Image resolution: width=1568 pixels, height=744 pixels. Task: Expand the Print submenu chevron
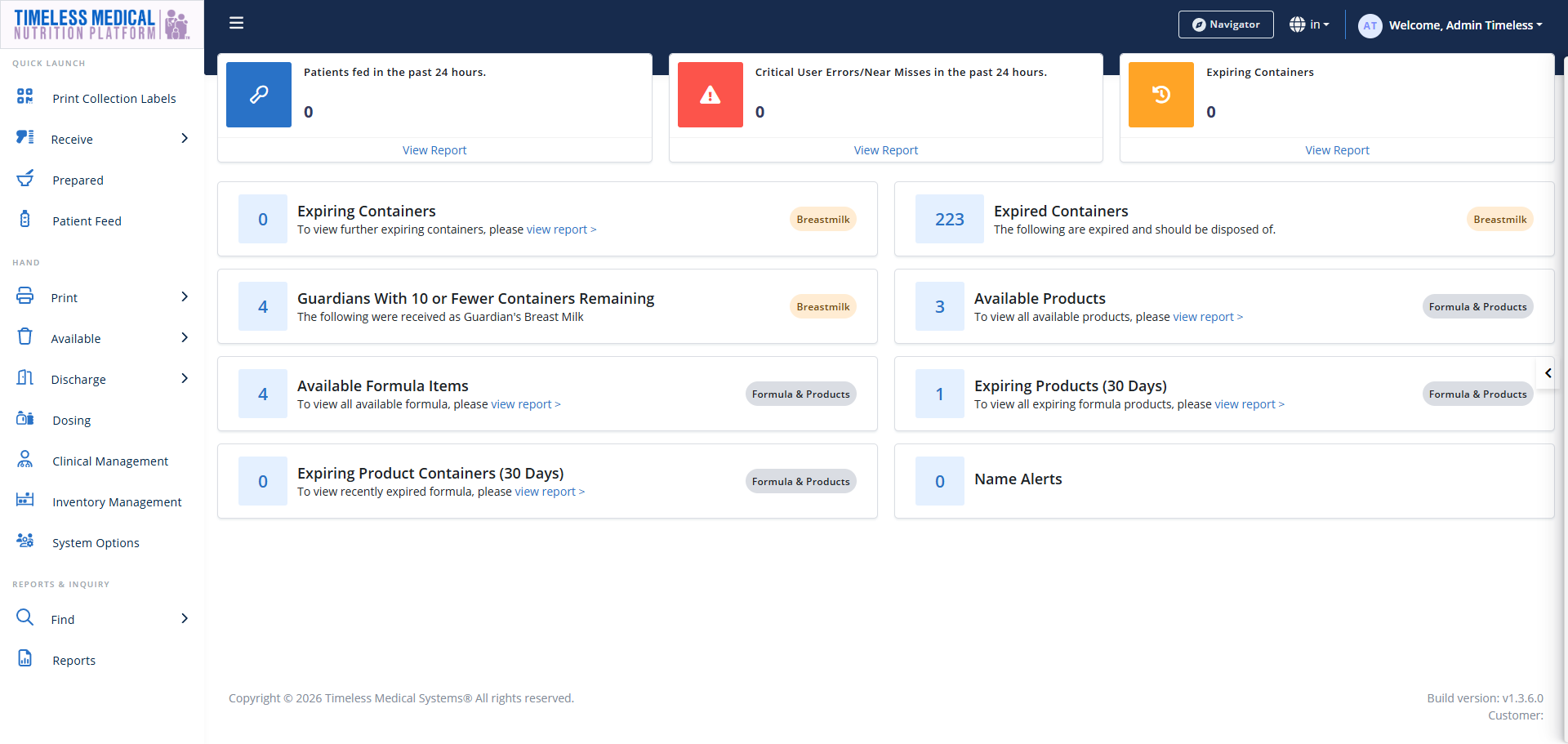coord(185,297)
